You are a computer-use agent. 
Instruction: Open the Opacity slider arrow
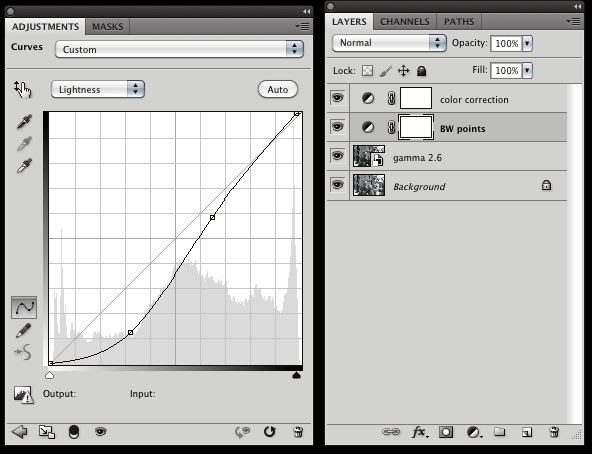(527, 43)
